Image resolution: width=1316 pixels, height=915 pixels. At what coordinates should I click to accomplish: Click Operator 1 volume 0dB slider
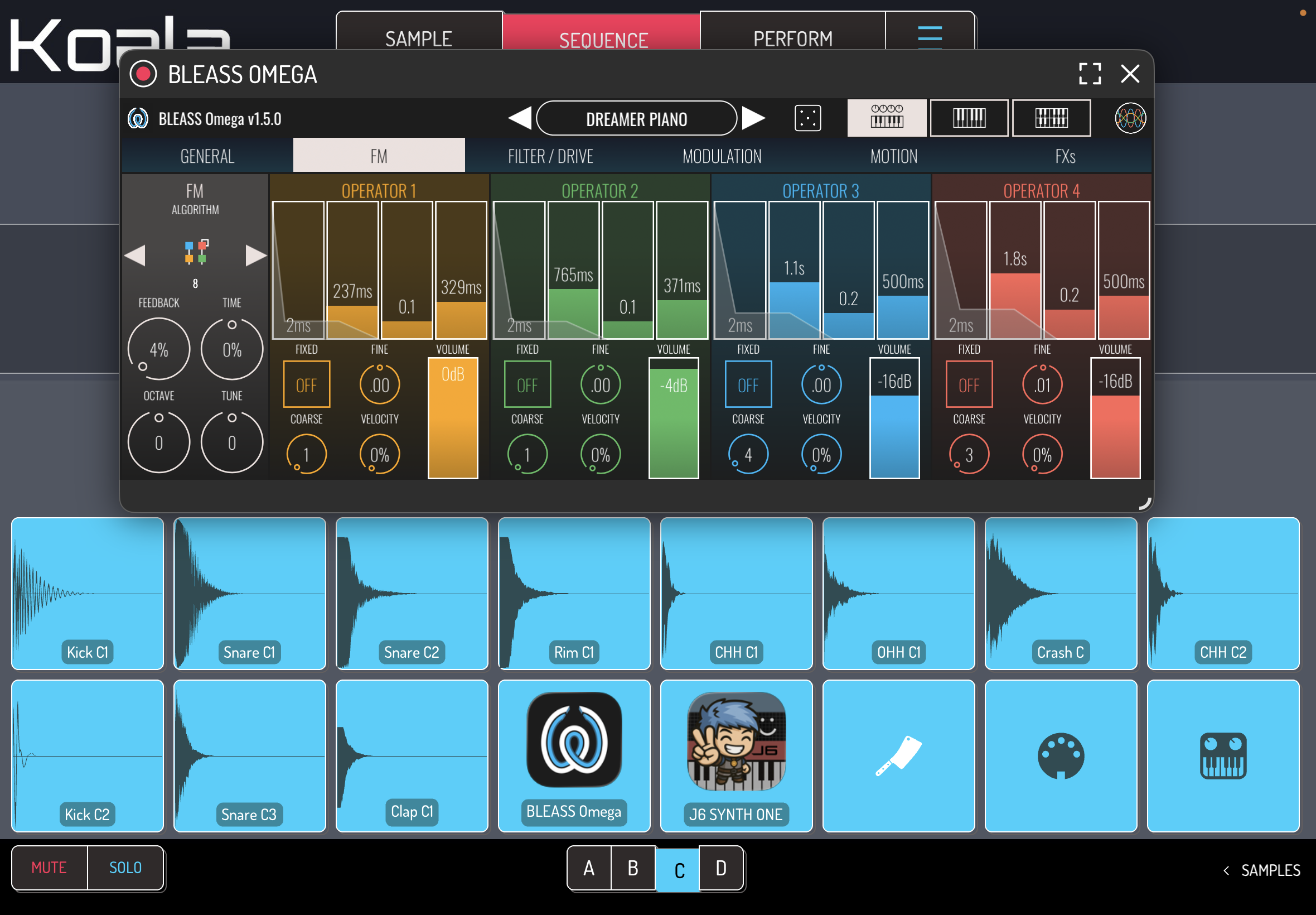(x=453, y=418)
